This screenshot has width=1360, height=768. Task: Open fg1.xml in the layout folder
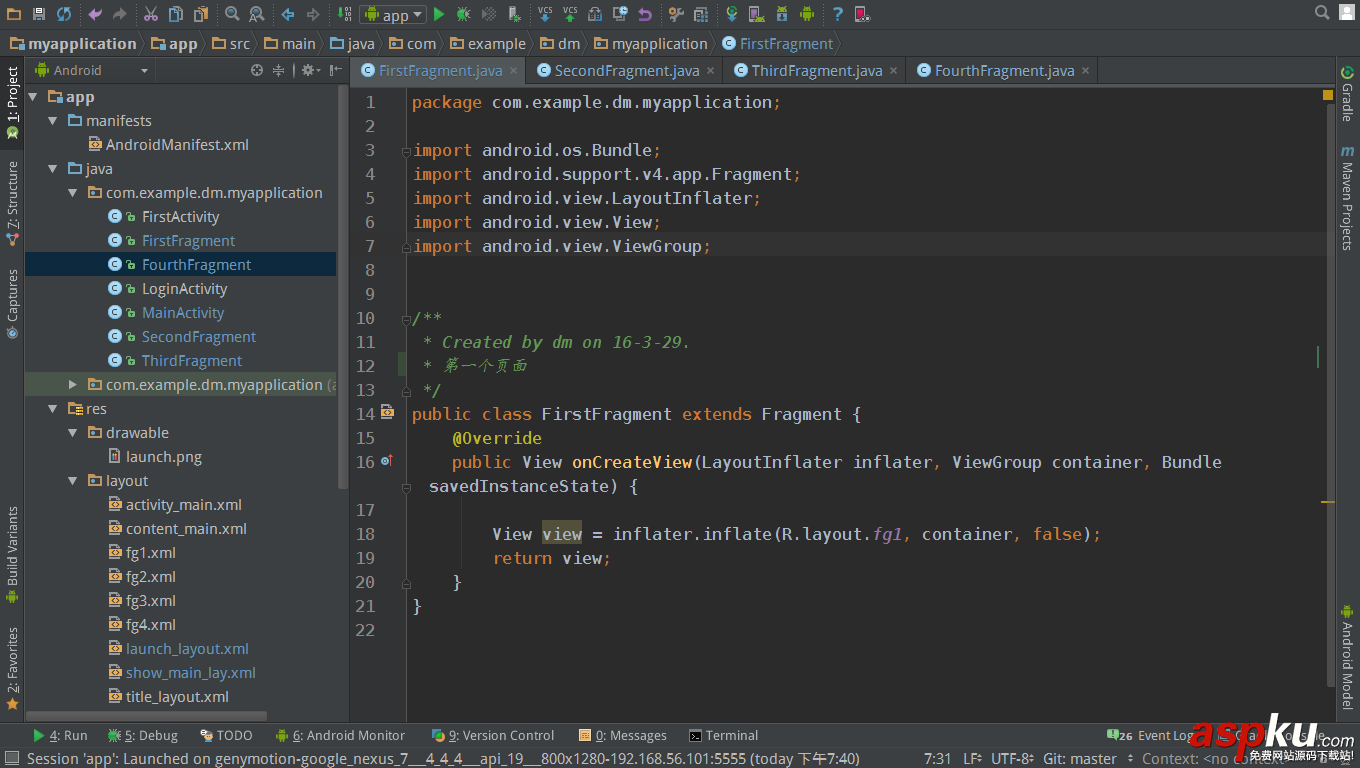pos(150,553)
